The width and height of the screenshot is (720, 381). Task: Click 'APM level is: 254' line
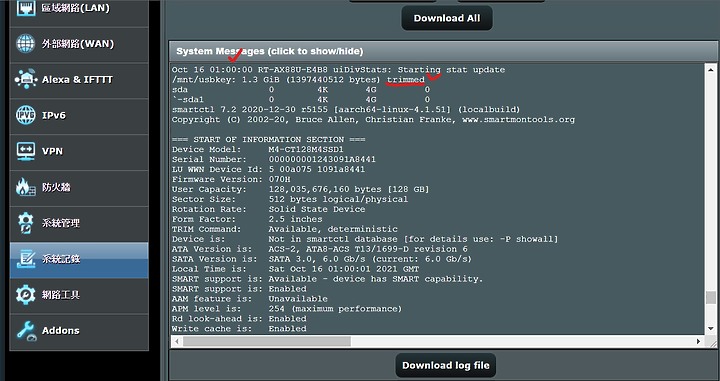coord(287,309)
